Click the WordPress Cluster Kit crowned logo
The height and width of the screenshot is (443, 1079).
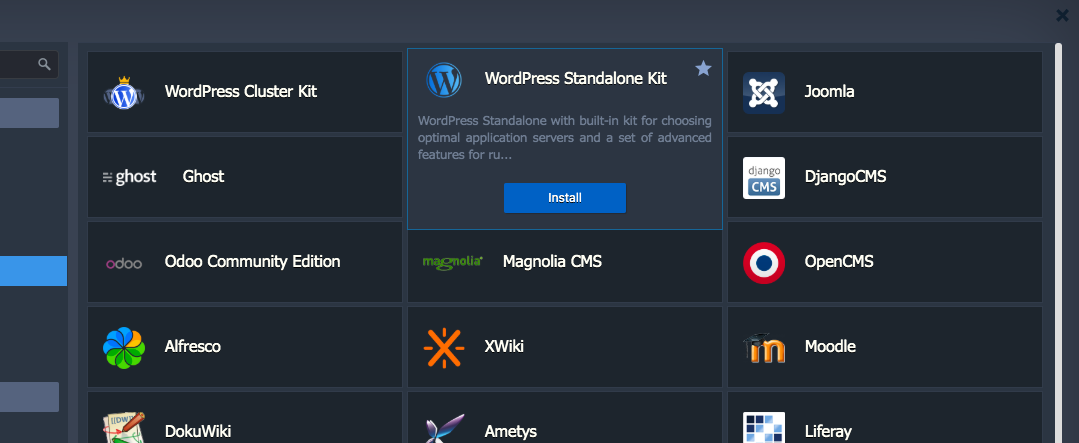[x=124, y=92]
